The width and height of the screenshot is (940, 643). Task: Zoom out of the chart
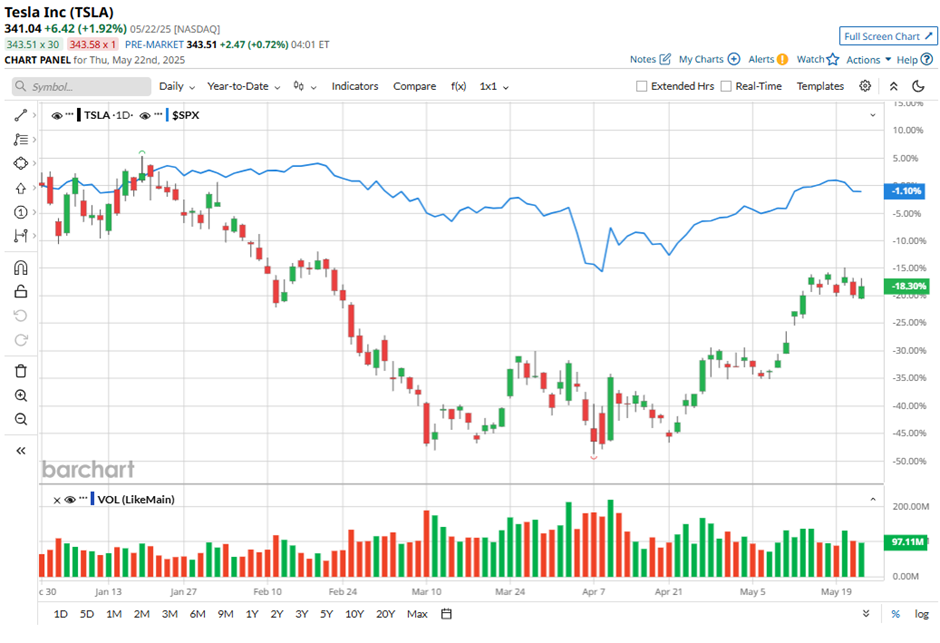[x=20, y=419]
